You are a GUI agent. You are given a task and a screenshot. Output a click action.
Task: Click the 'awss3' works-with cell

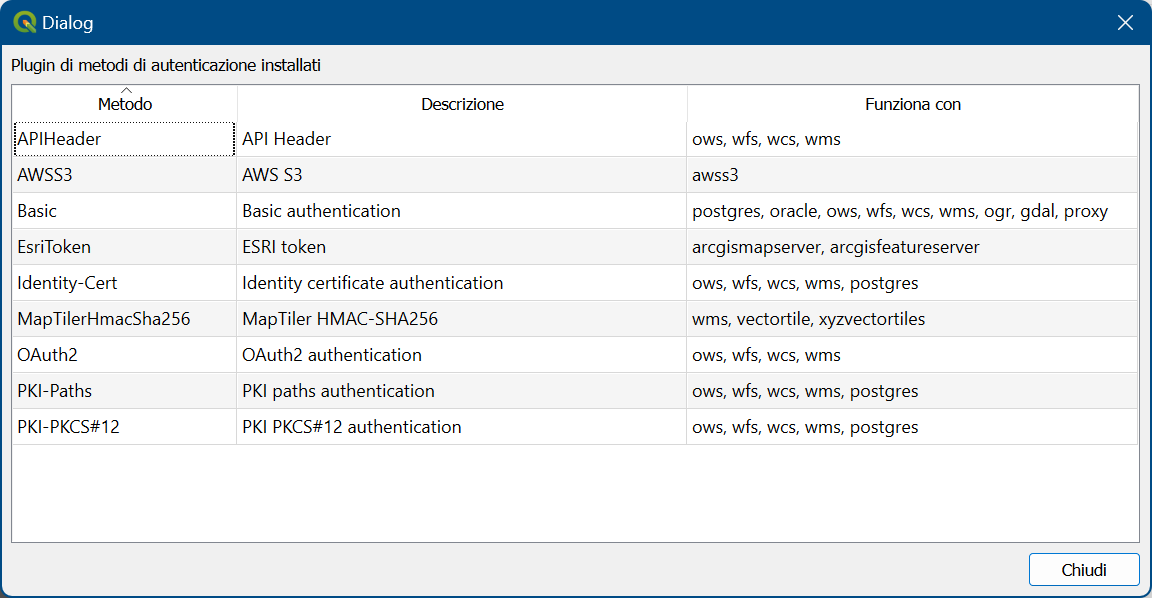(912, 175)
